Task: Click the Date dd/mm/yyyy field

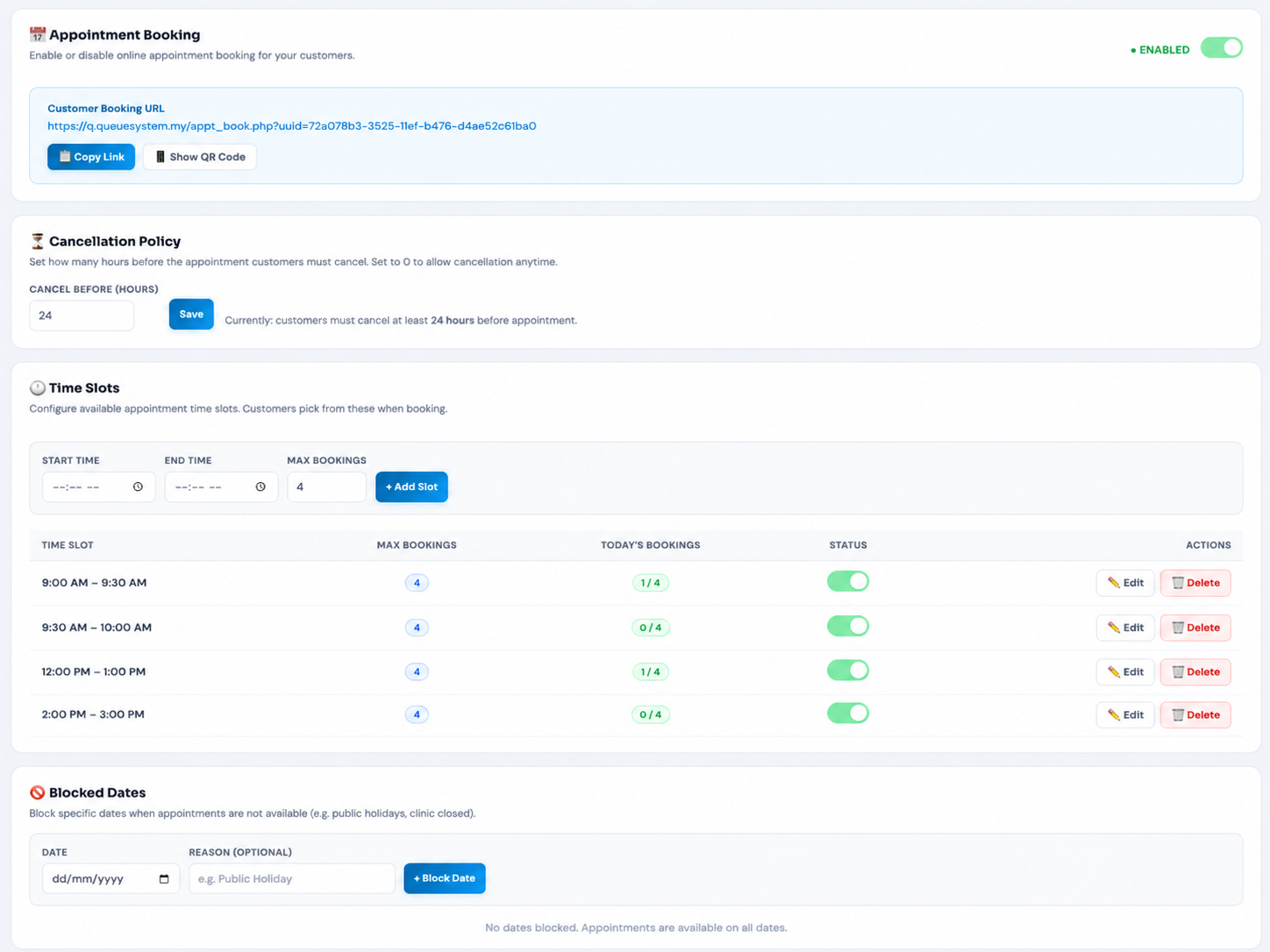Action: coord(111,878)
